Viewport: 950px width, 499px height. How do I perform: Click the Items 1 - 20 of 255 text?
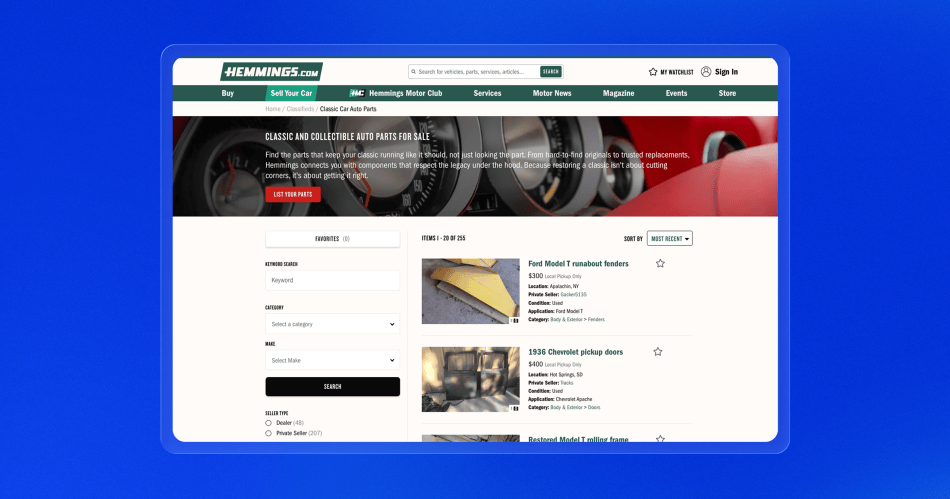pyautogui.click(x=443, y=239)
